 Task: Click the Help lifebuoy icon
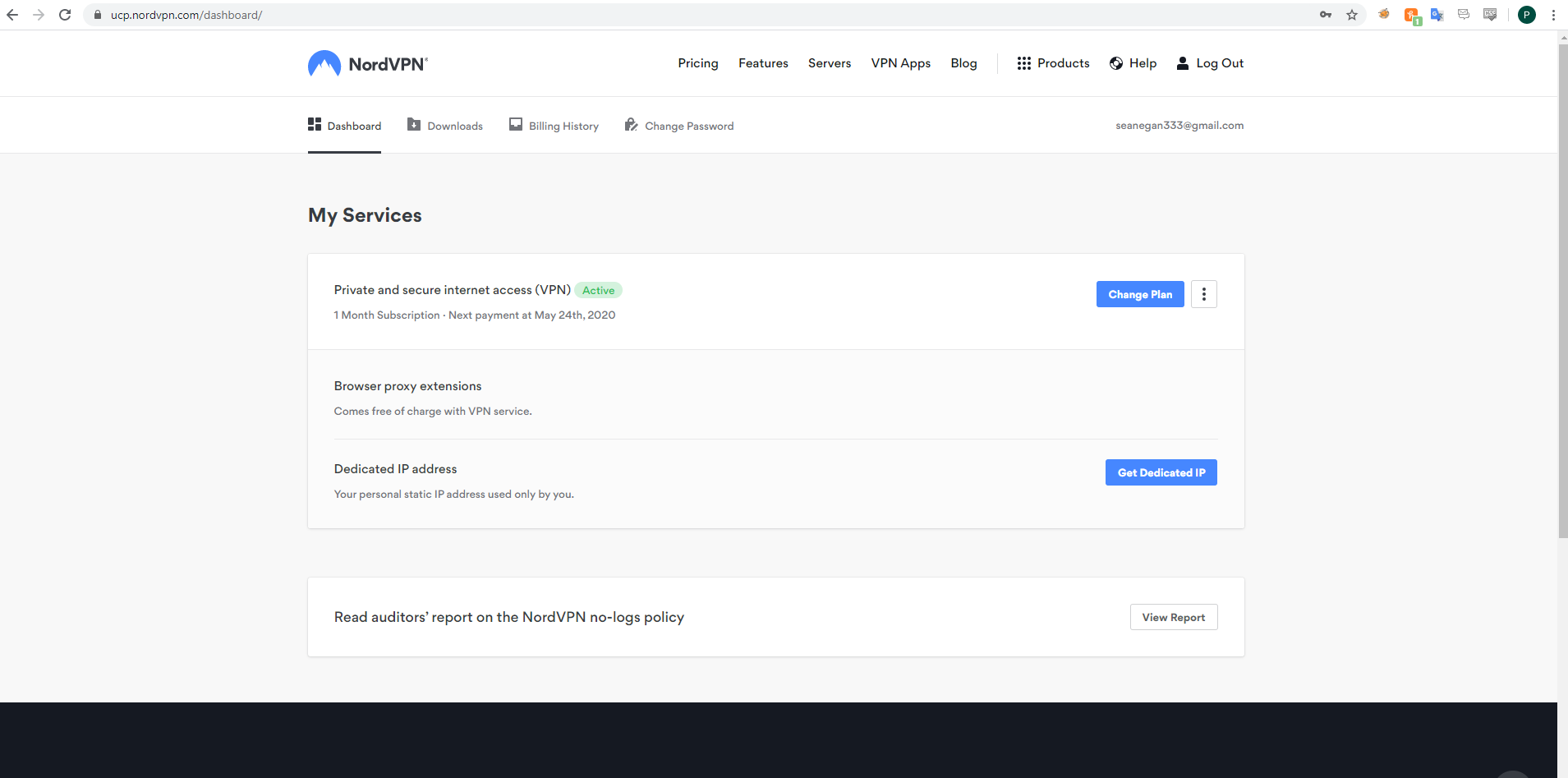1116,63
